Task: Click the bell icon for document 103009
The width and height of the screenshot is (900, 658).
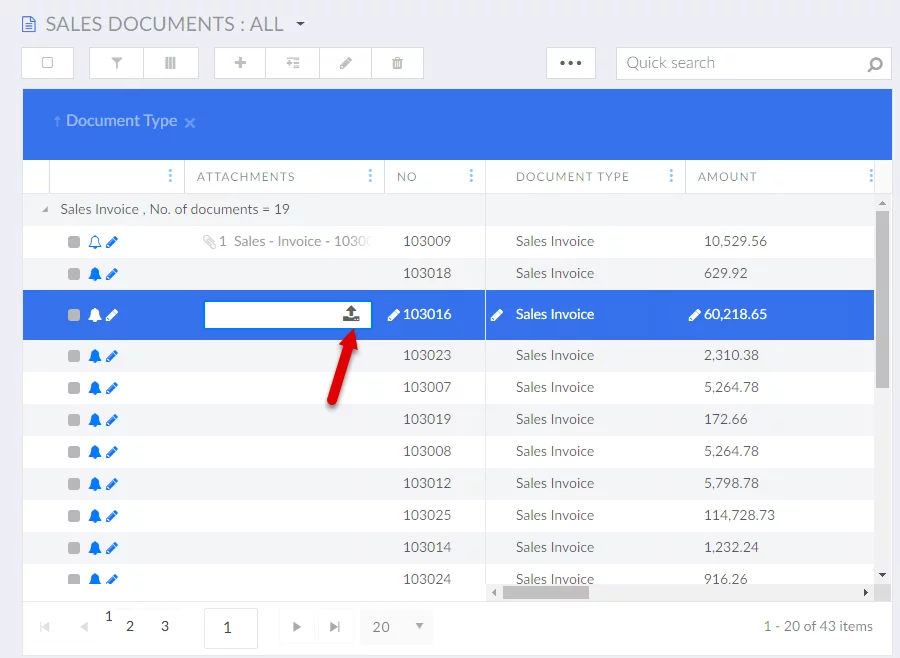Action: 95,242
